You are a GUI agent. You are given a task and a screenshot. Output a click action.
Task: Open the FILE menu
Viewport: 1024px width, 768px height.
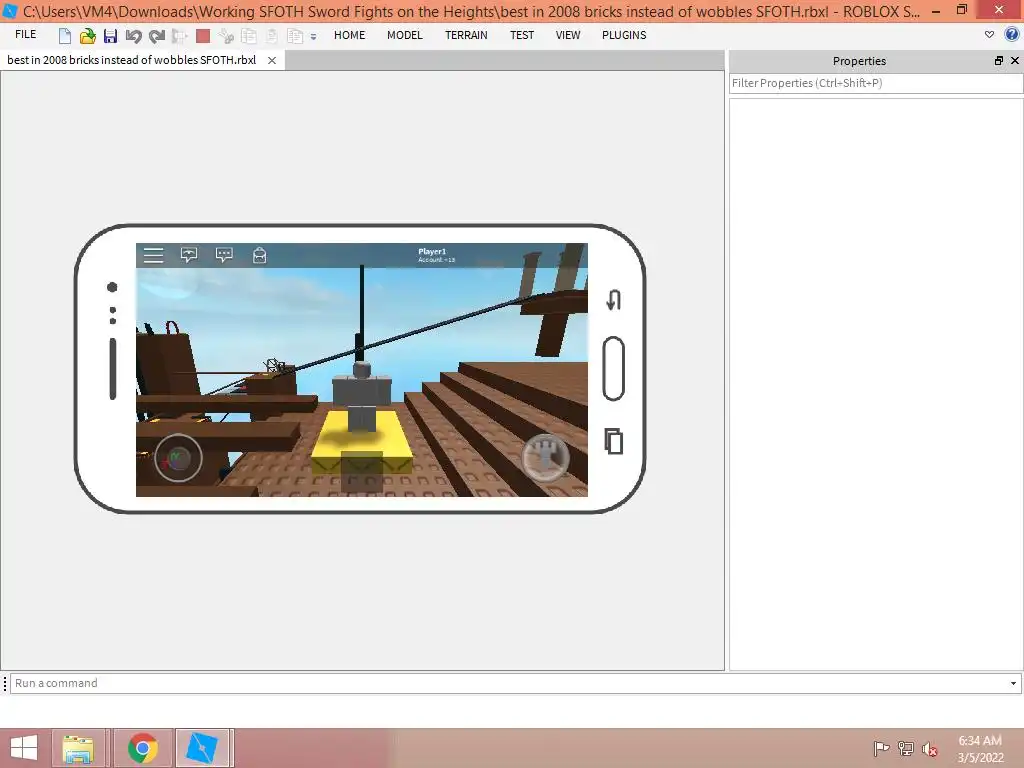click(x=25, y=35)
